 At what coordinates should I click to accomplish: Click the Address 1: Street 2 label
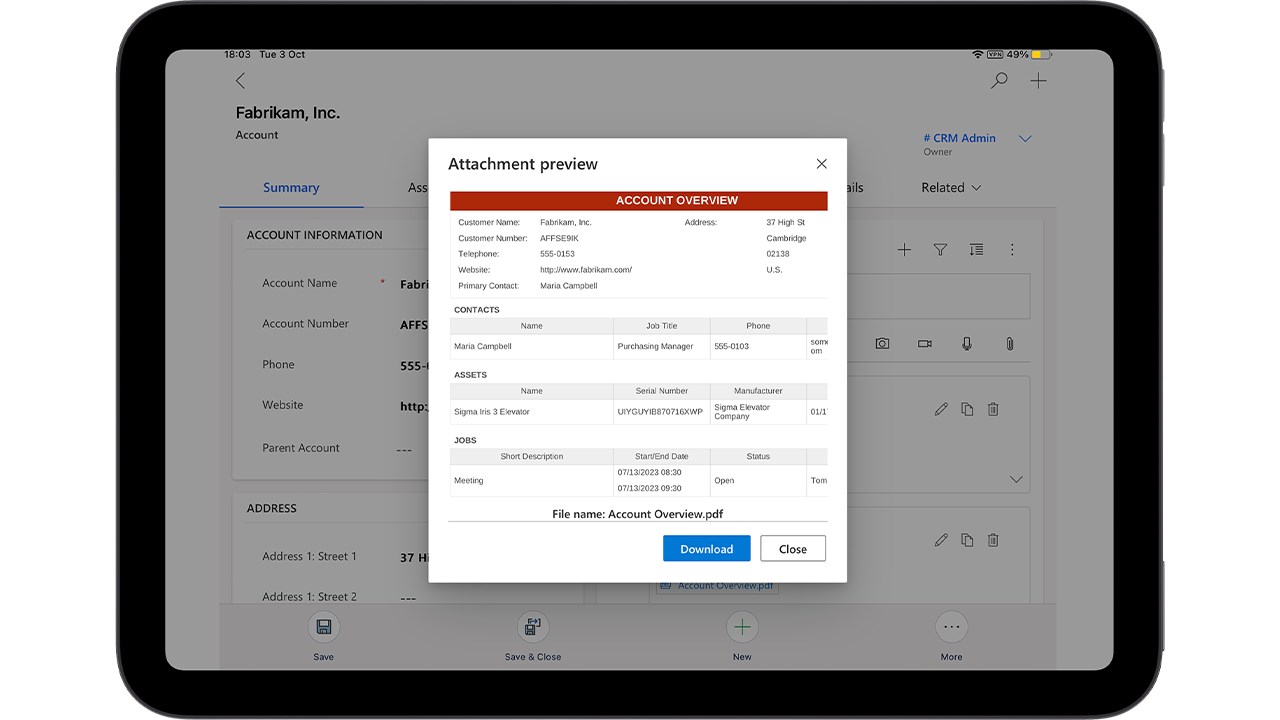pyautogui.click(x=310, y=597)
